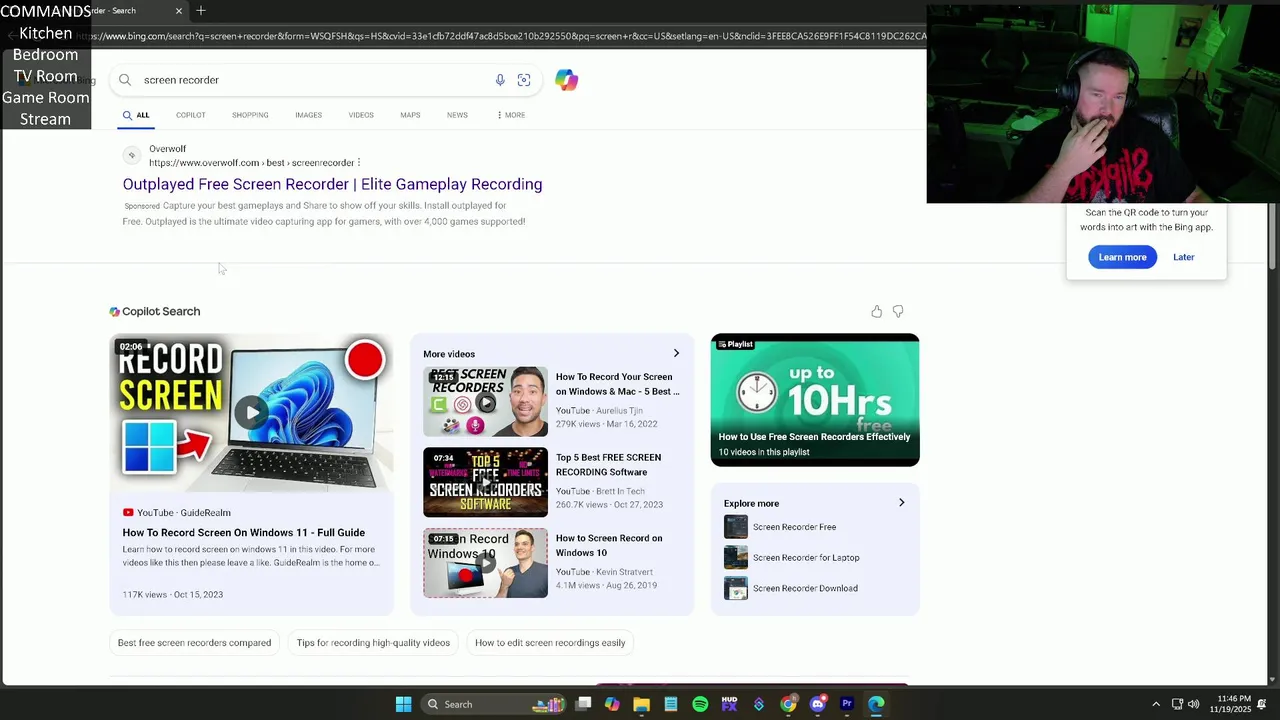Open Discord from the taskbar
Screen dimensions: 1280x720
(818, 704)
